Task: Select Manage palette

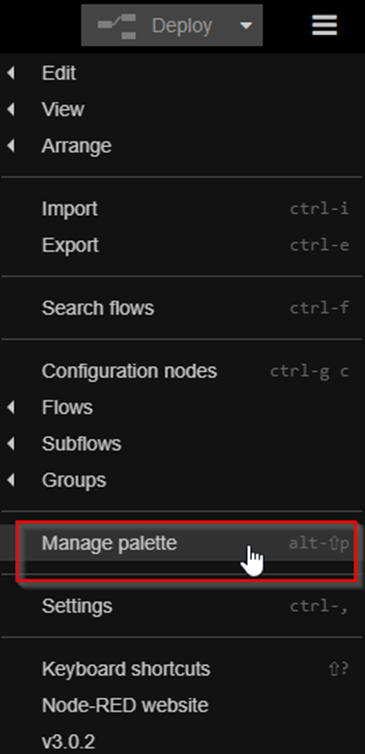Action: [x=182, y=543]
